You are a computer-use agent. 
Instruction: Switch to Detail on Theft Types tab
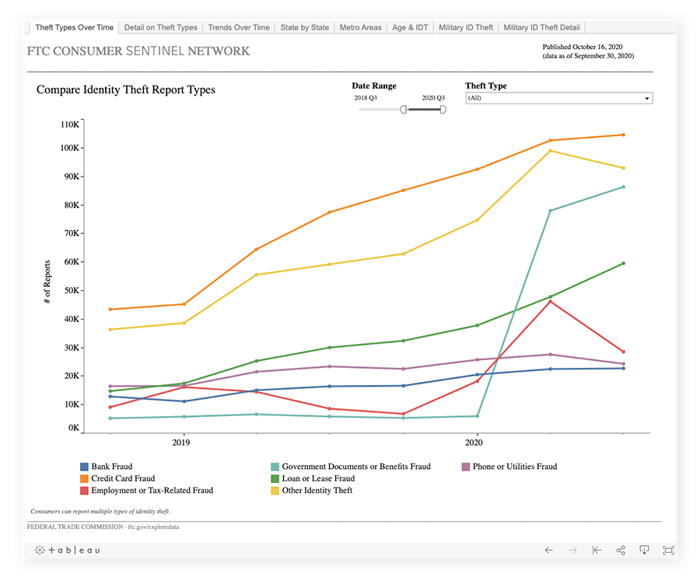point(161,28)
